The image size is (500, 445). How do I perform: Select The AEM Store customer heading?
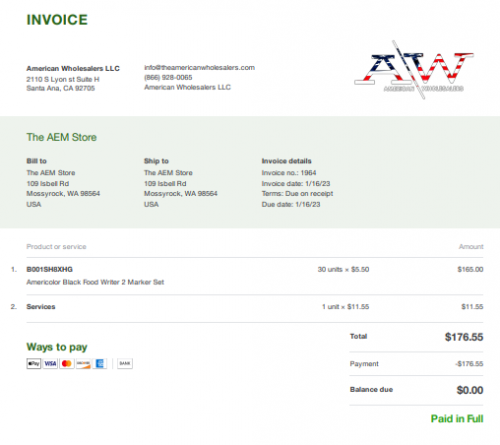(62, 137)
